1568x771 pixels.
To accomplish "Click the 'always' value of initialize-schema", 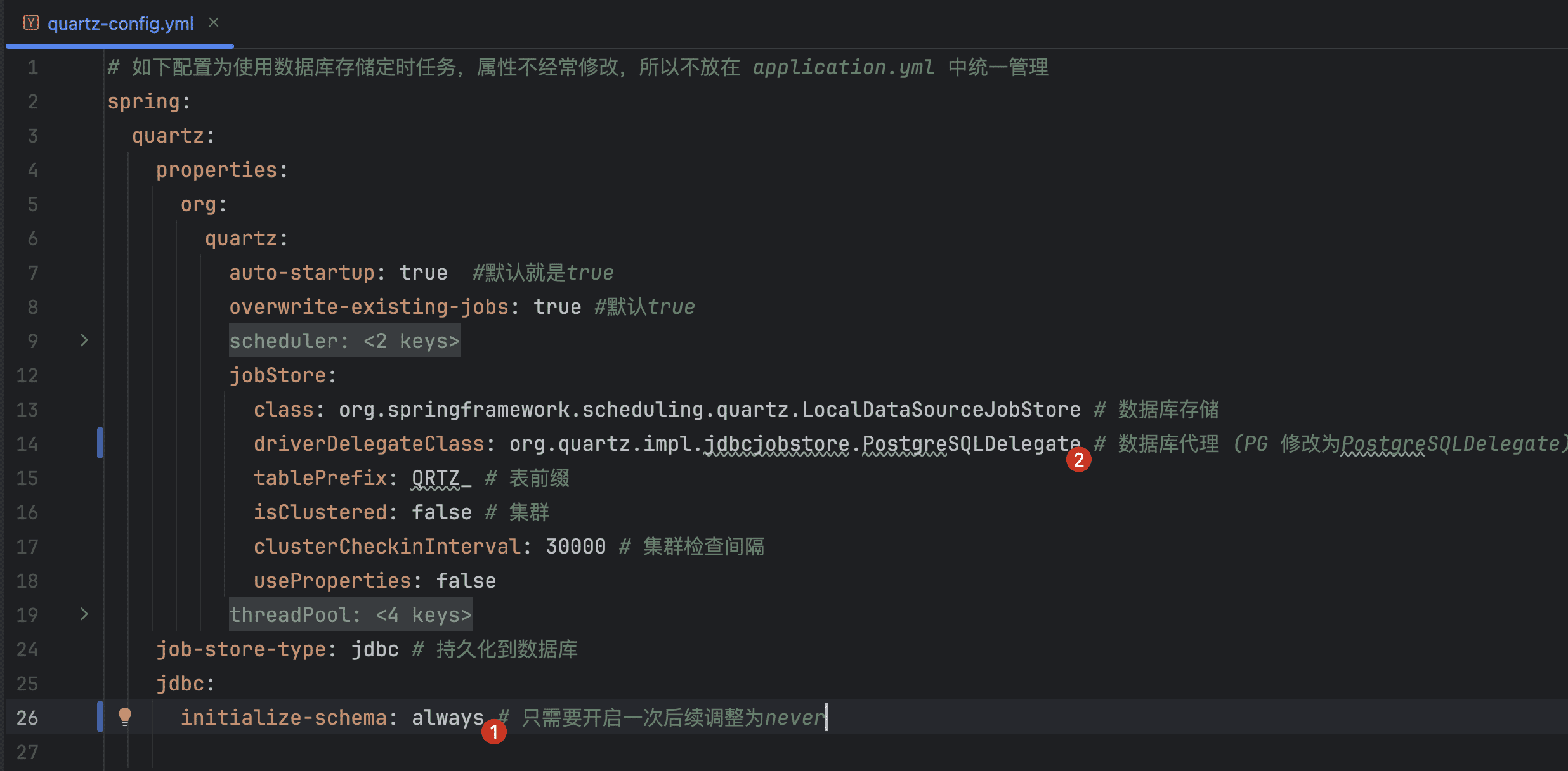I will [448, 718].
